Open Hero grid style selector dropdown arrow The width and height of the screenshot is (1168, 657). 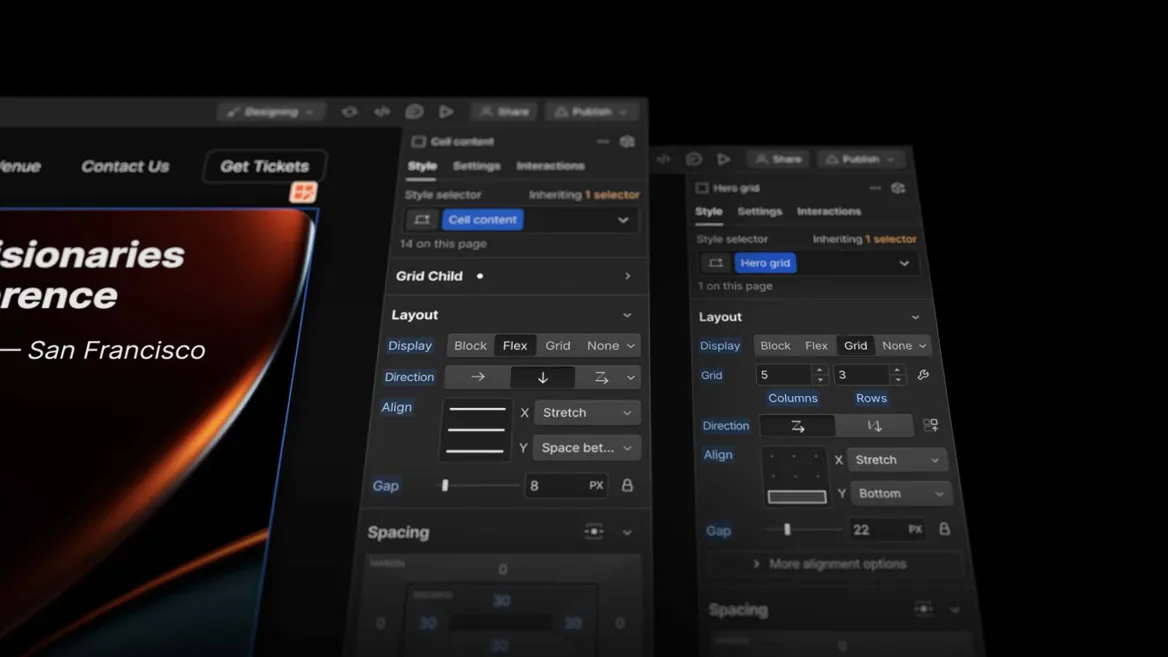coord(904,263)
